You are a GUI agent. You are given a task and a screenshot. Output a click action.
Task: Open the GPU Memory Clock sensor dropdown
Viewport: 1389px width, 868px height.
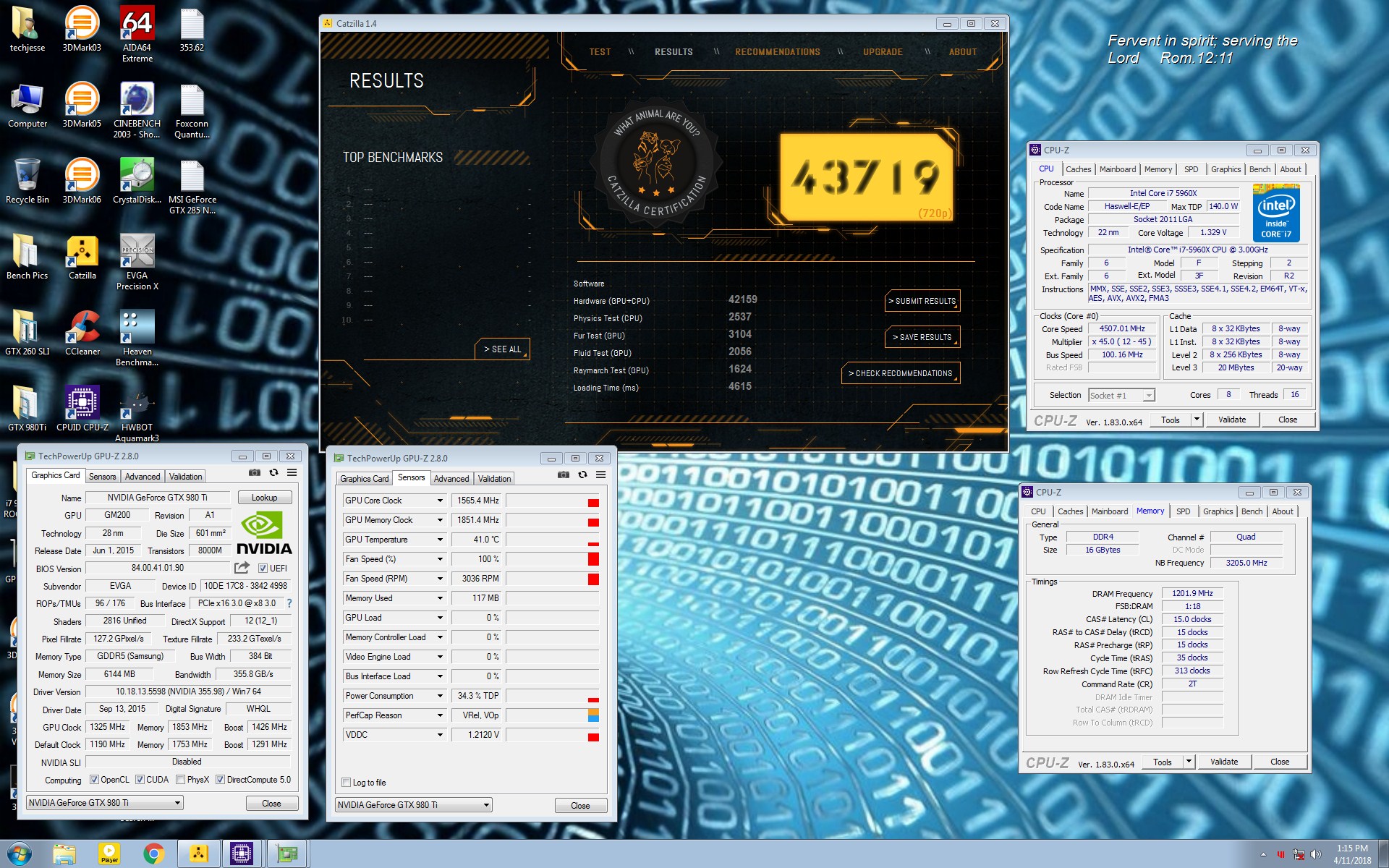pyautogui.click(x=440, y=520)
